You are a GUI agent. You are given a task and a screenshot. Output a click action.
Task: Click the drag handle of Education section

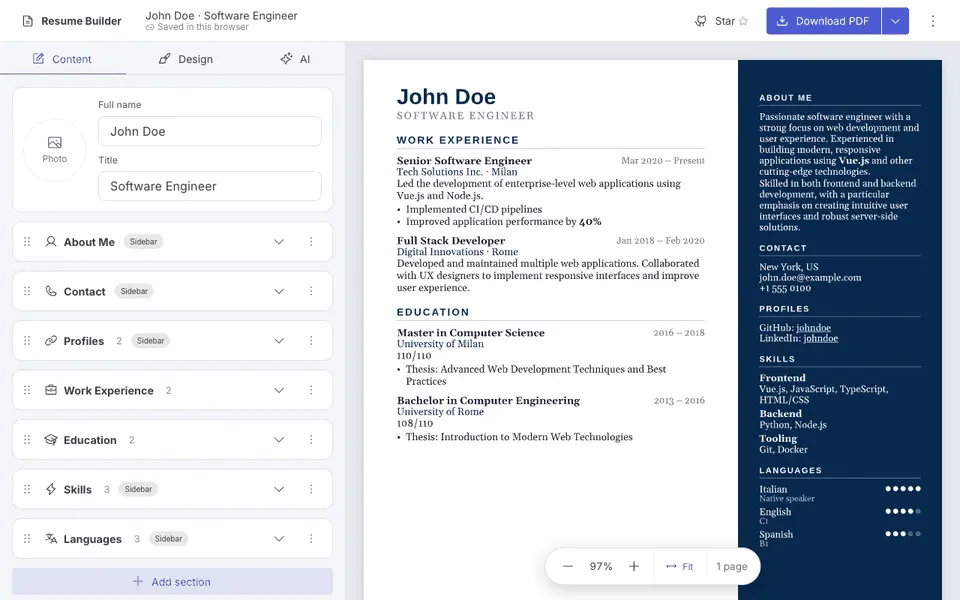tap(27, 440)
